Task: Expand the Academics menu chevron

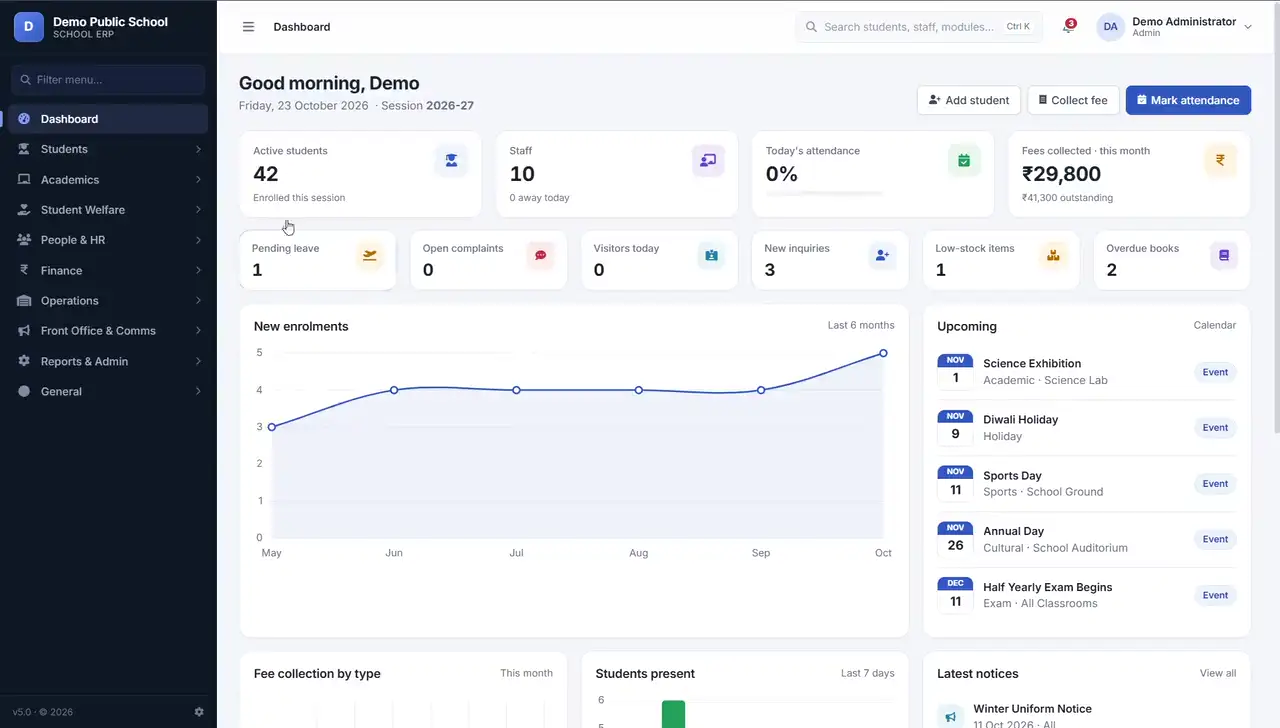Action: [198, 180]
